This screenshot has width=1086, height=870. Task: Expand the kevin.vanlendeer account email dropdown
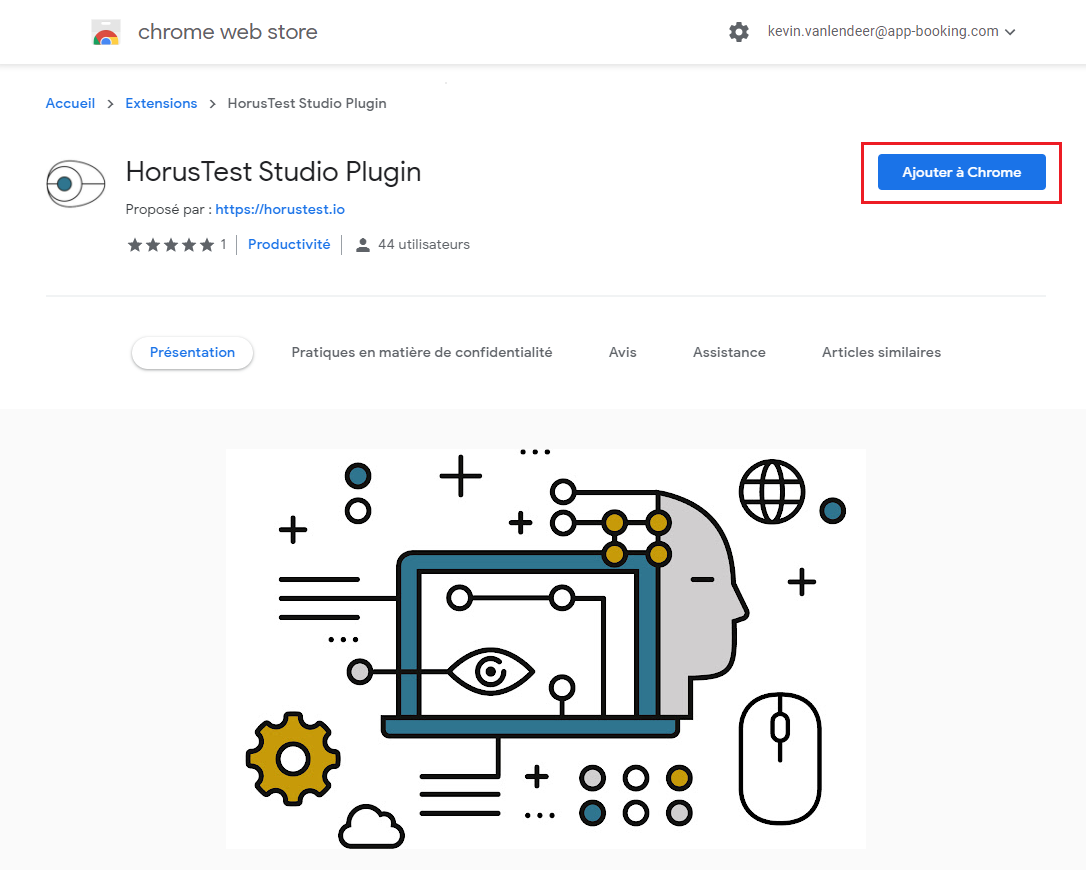click(x=891, y=32)
